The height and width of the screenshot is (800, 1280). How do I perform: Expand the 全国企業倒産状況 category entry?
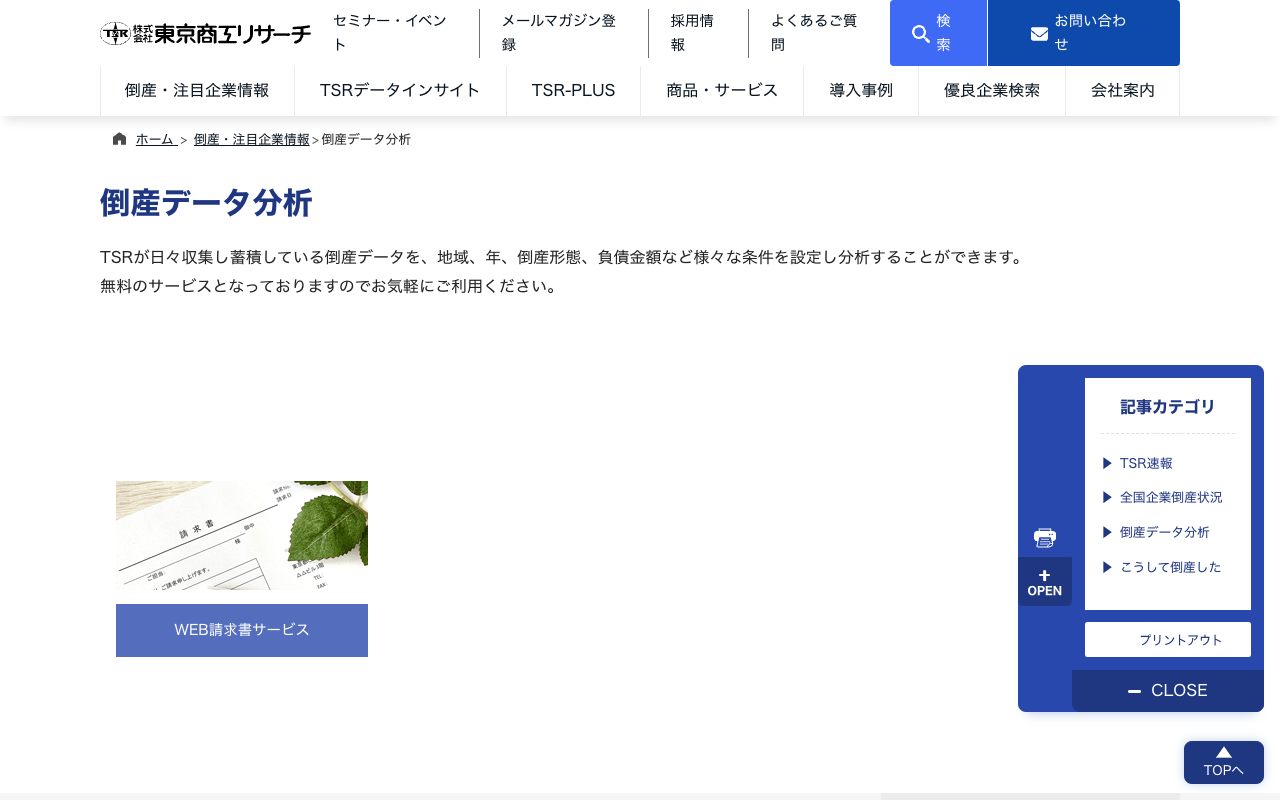1171,497
